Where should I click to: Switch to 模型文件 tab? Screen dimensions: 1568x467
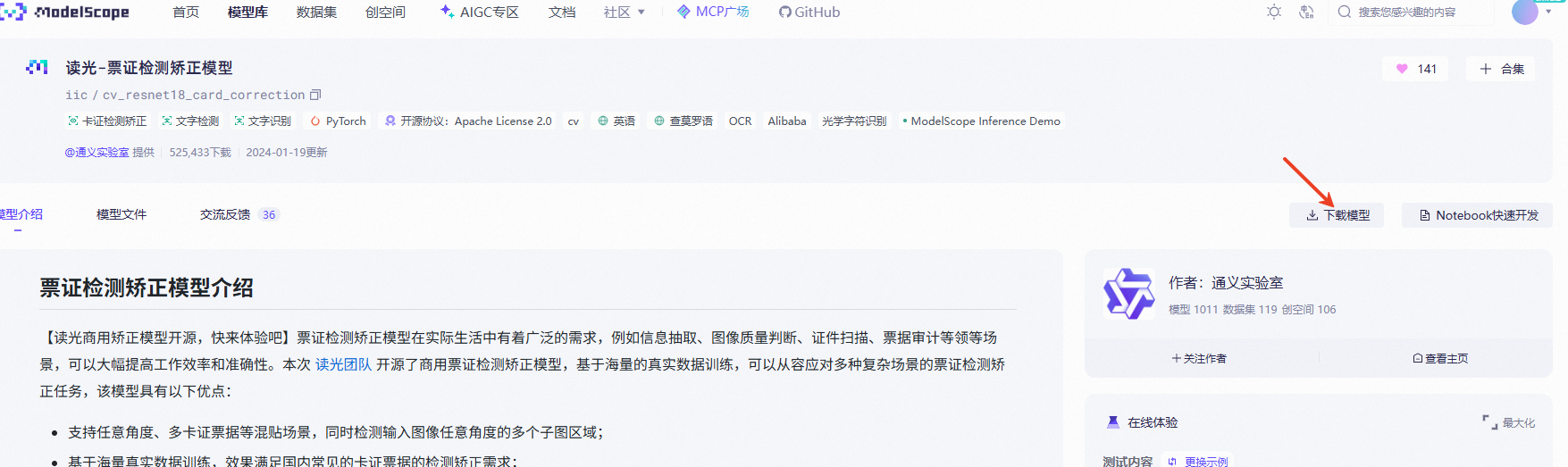[122, 214]
